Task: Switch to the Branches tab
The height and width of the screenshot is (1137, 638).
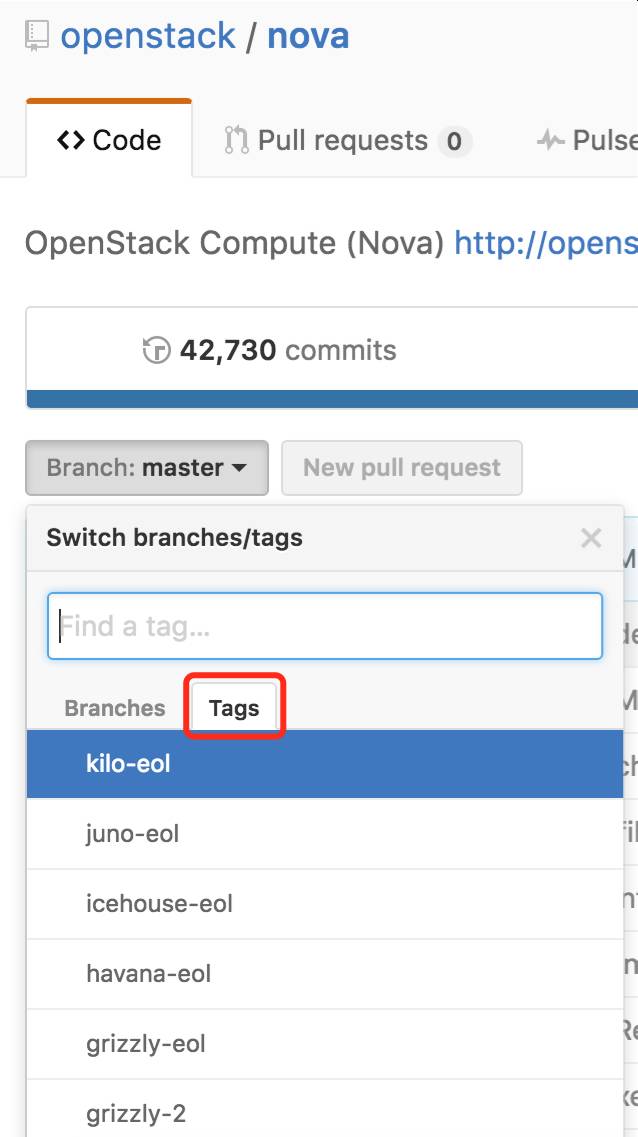Action: coord(115,708)
